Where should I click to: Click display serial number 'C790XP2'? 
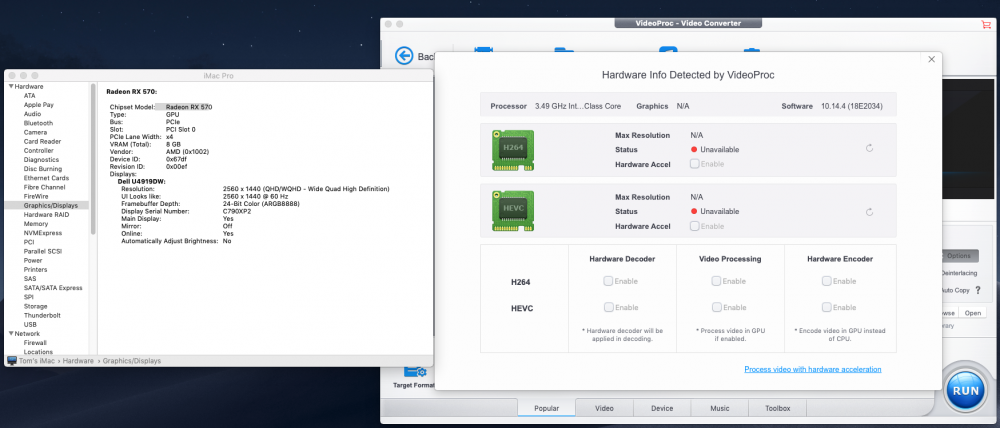[x=237, y=211]
